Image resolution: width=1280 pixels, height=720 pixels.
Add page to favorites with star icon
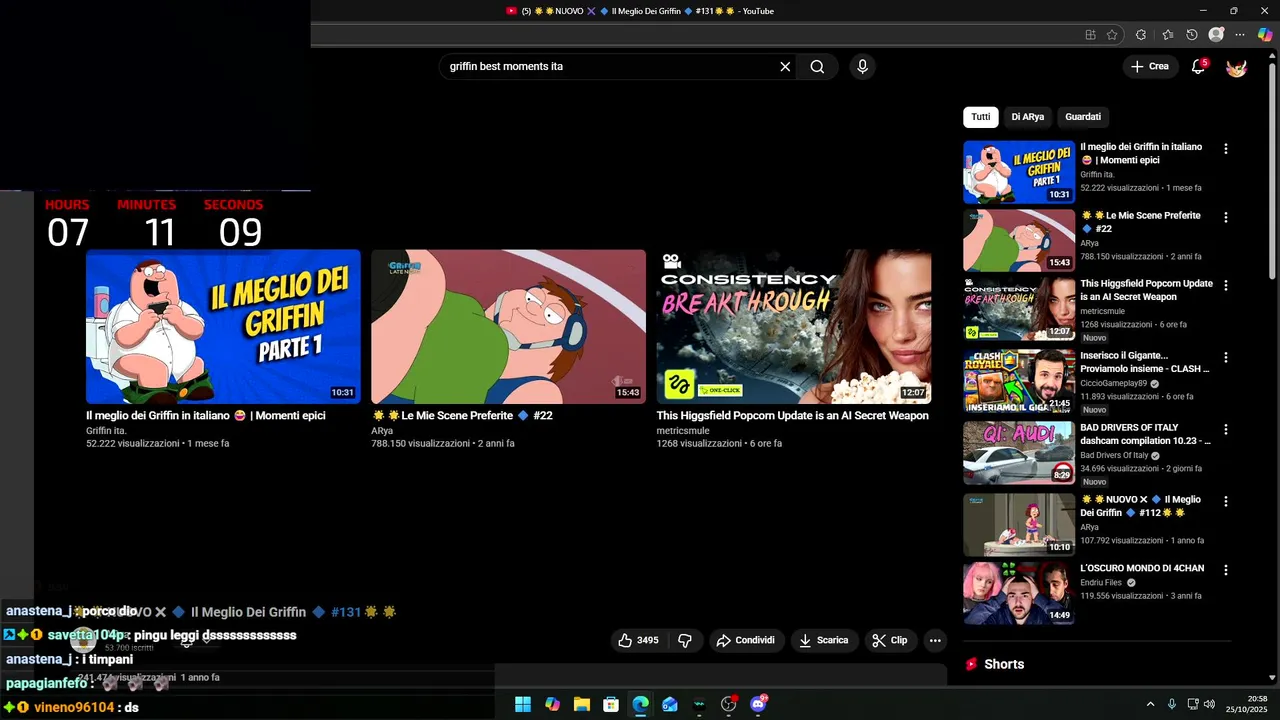[x=1112, y=35]
